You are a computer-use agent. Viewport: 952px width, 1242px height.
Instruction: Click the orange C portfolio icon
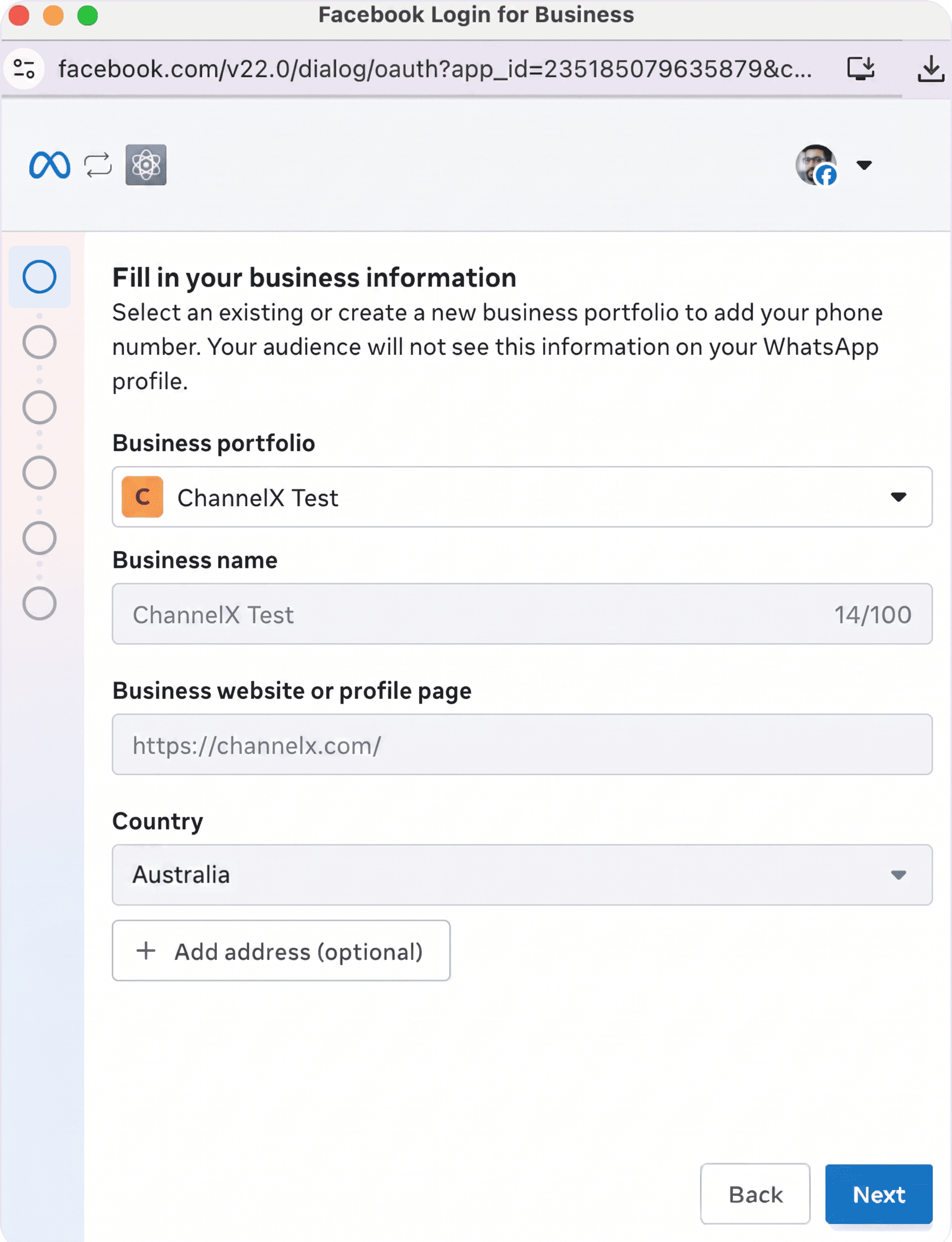[143, 497]
